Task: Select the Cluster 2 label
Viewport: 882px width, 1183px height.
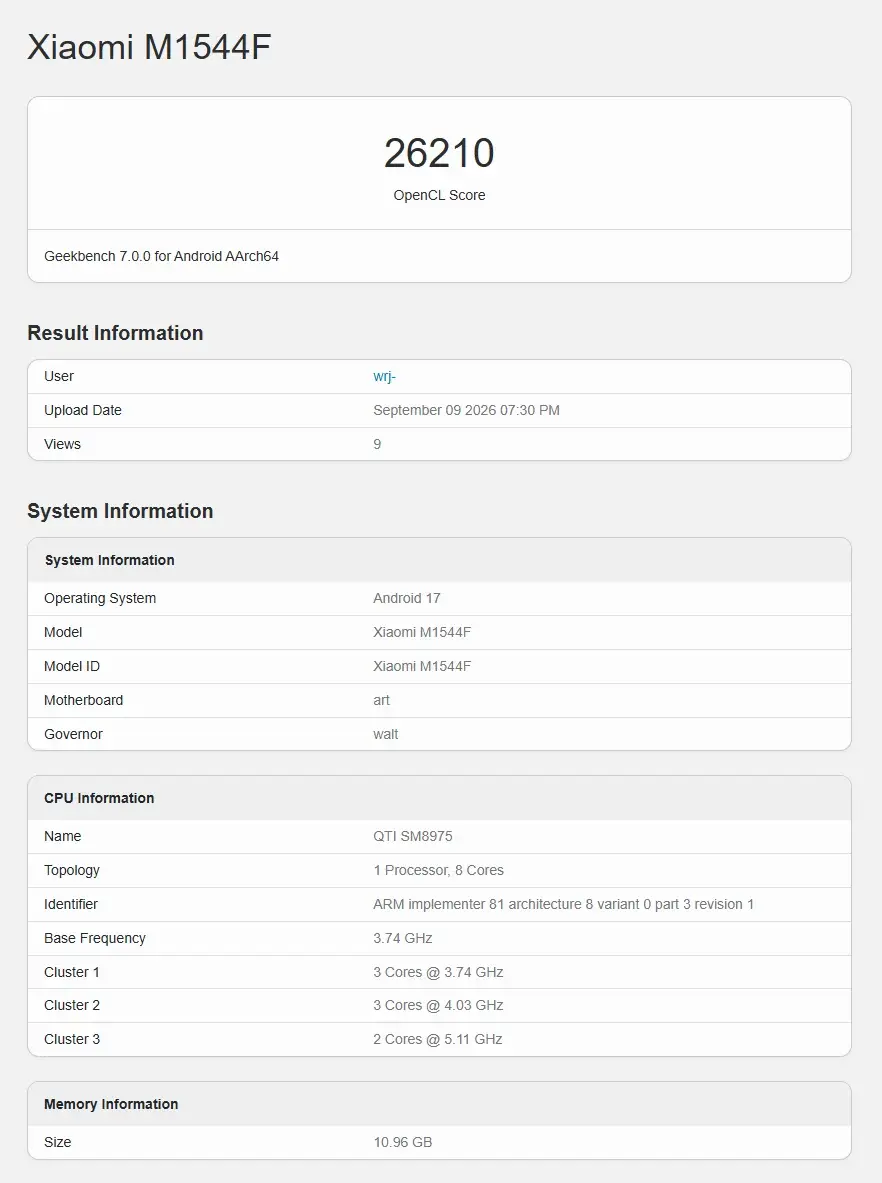Action: tap(72, 1005)
